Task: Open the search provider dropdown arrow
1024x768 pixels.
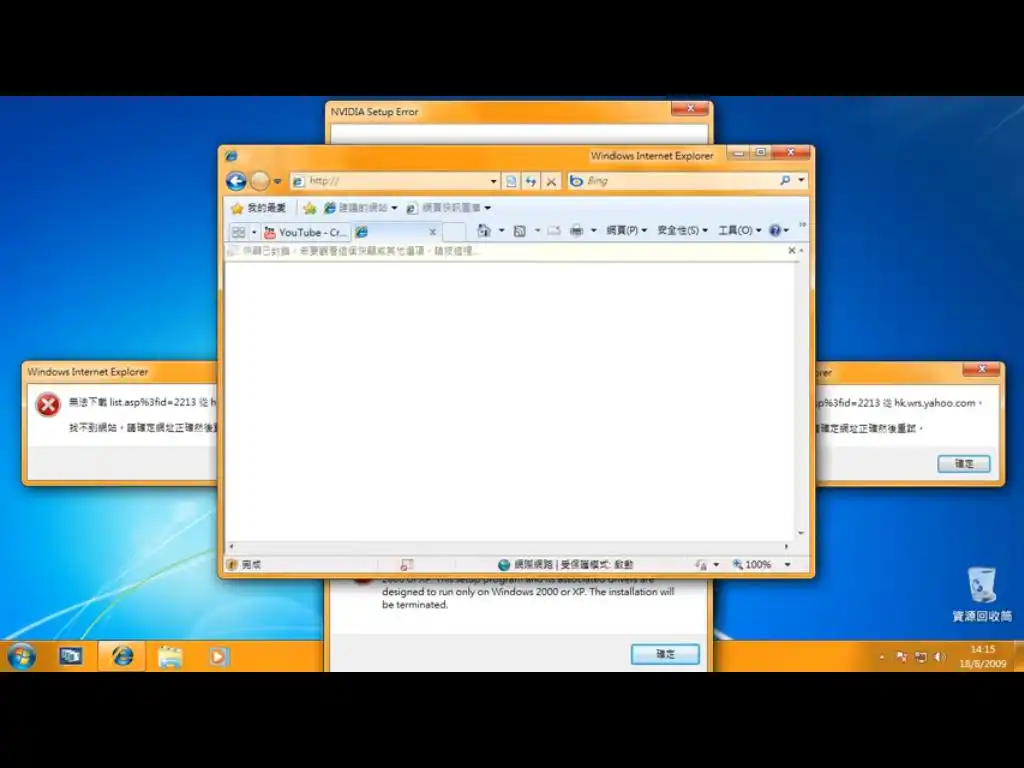Action: tap(801, 180)
